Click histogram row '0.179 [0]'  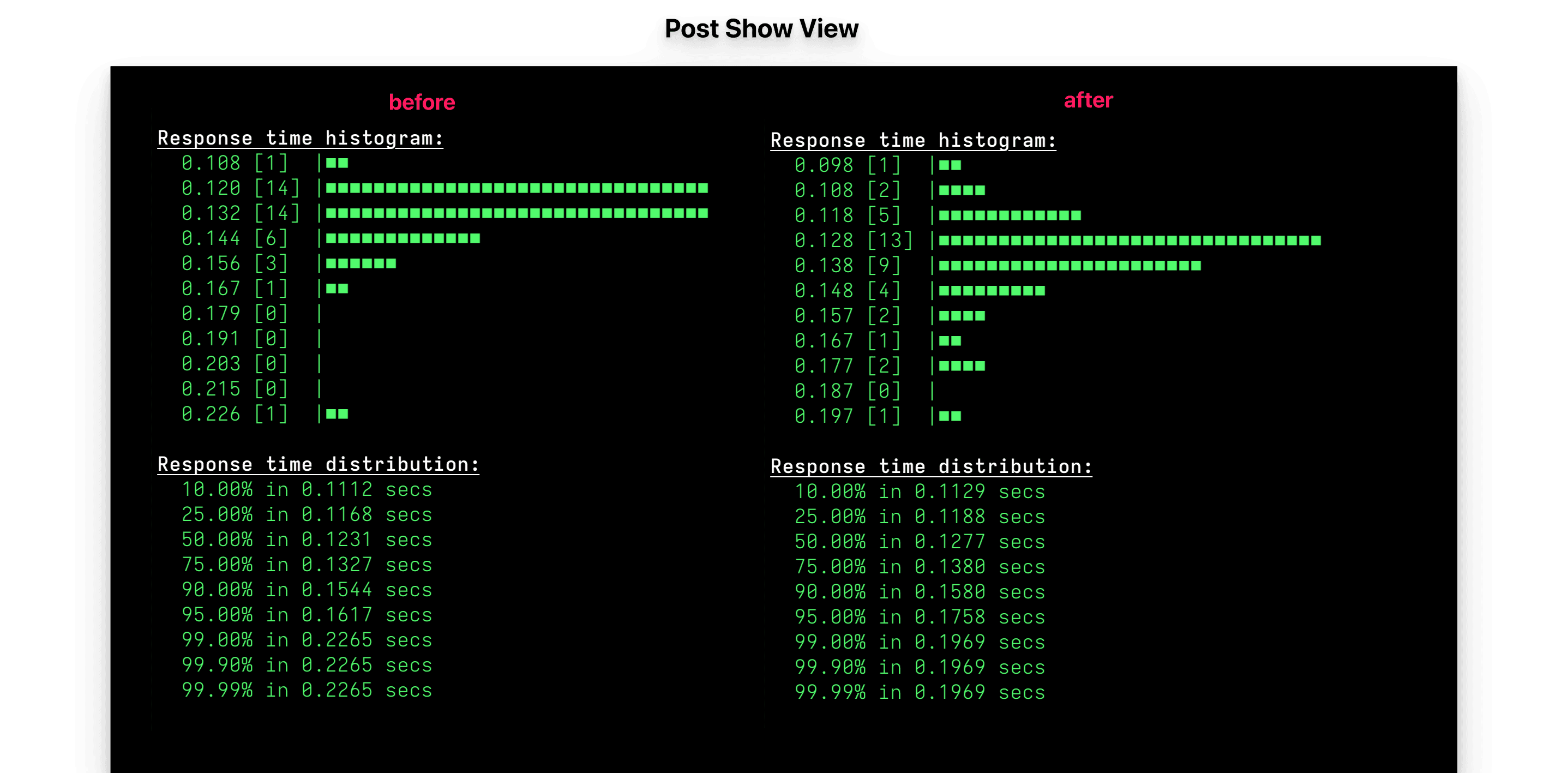click(x=251, y=314)
